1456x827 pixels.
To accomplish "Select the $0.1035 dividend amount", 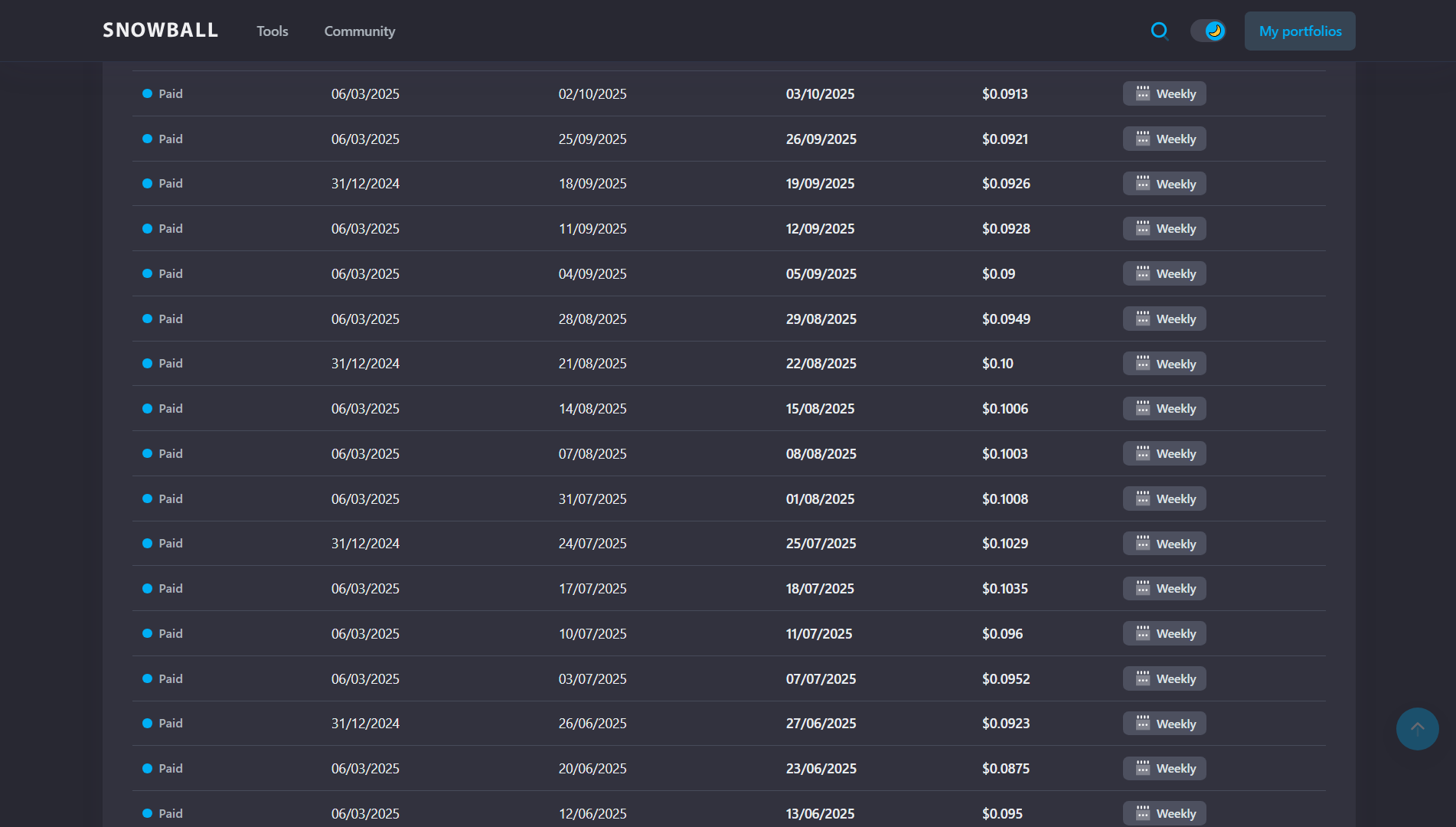I will pos(1004,588).
